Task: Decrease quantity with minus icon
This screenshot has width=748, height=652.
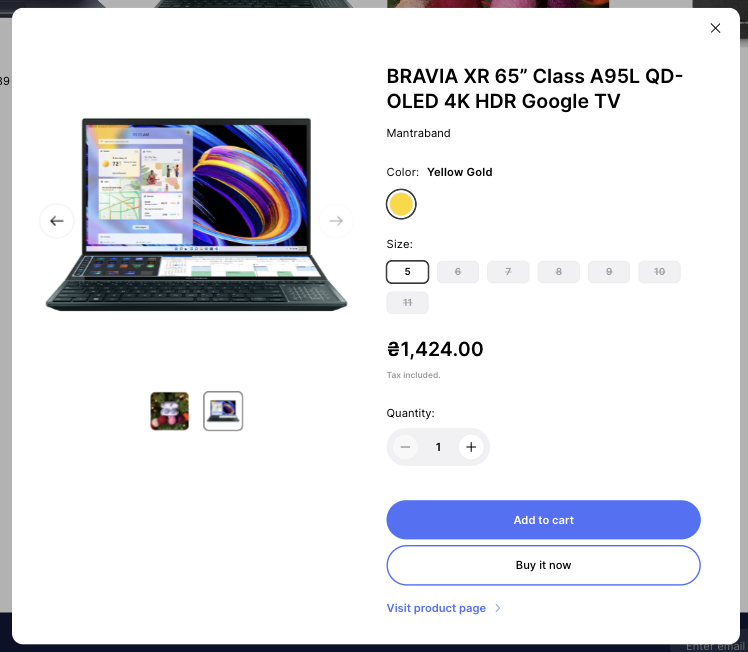Action: point(405,447)
